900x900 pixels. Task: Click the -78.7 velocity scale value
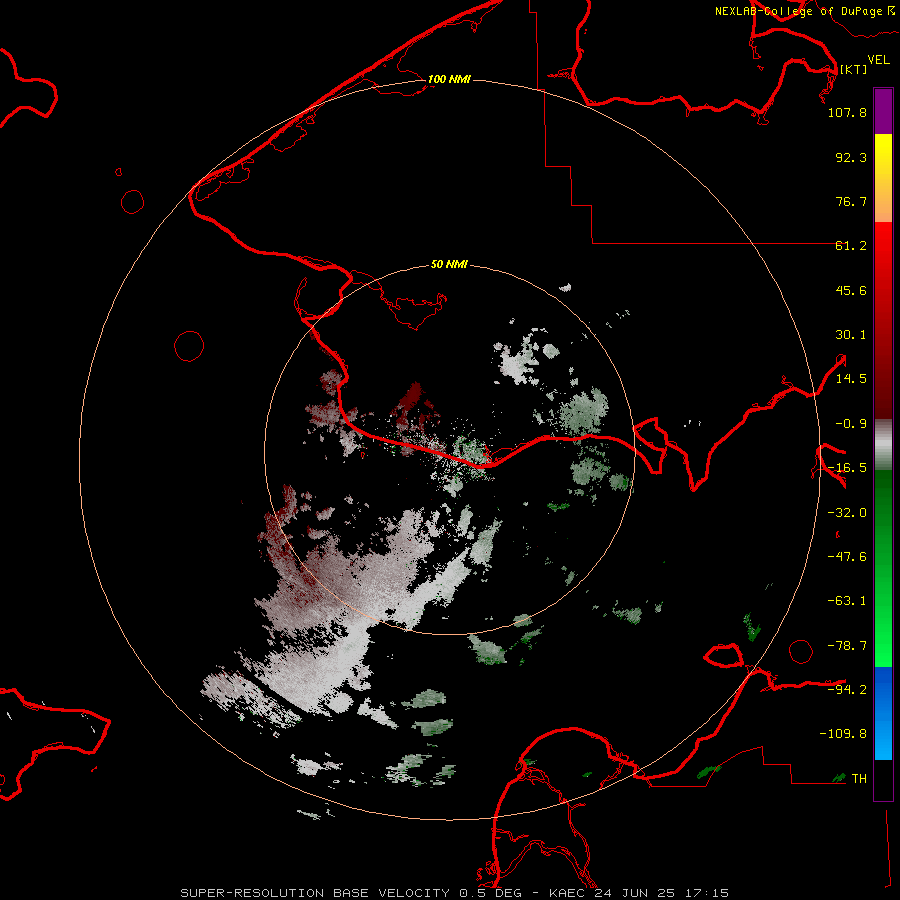tap(847, 646)
